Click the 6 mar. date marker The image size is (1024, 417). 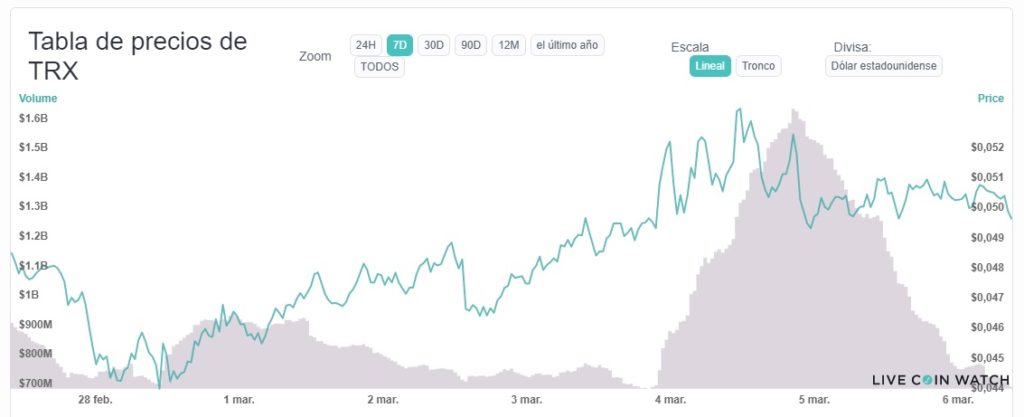957,400
